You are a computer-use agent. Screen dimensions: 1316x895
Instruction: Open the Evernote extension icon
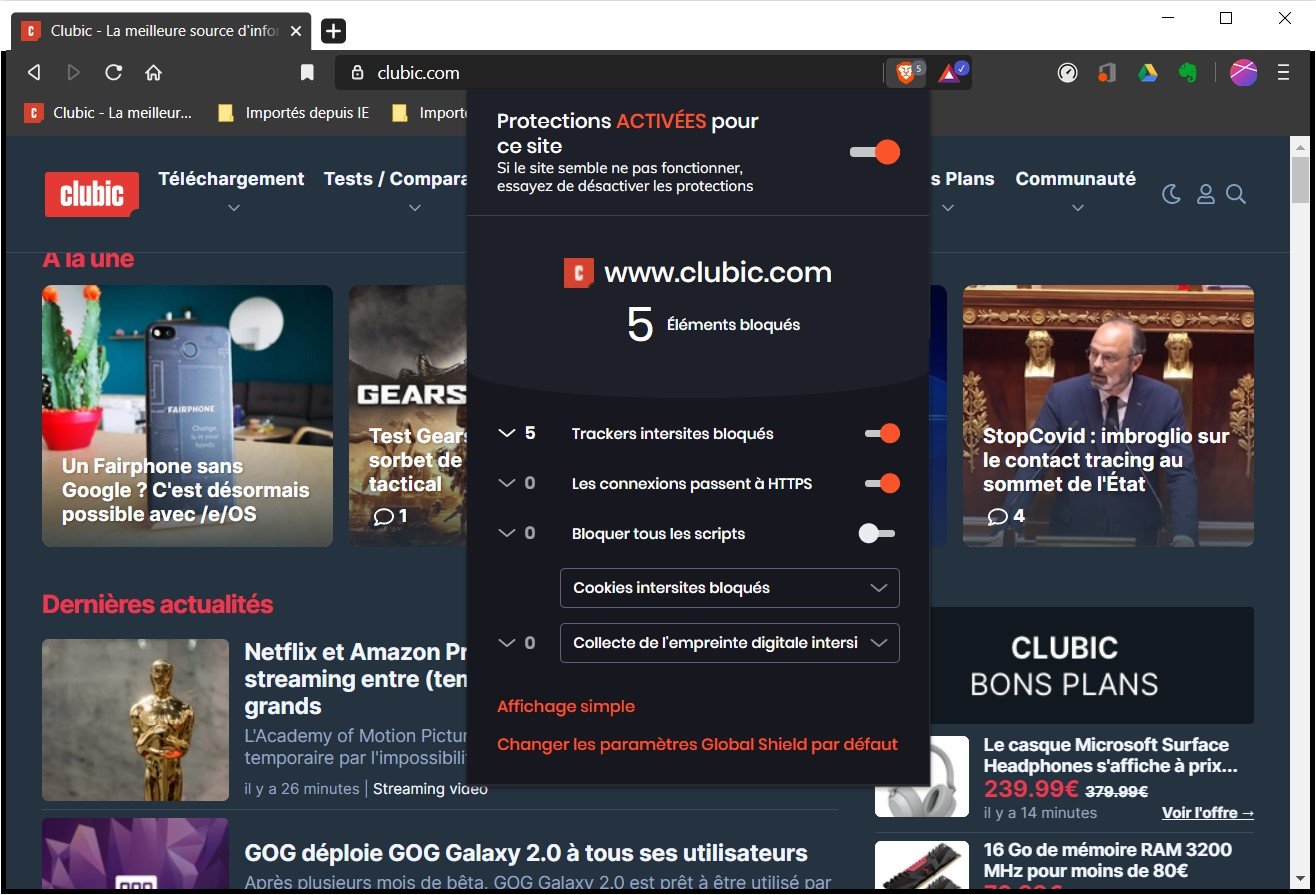click(x=1188, y=72)
